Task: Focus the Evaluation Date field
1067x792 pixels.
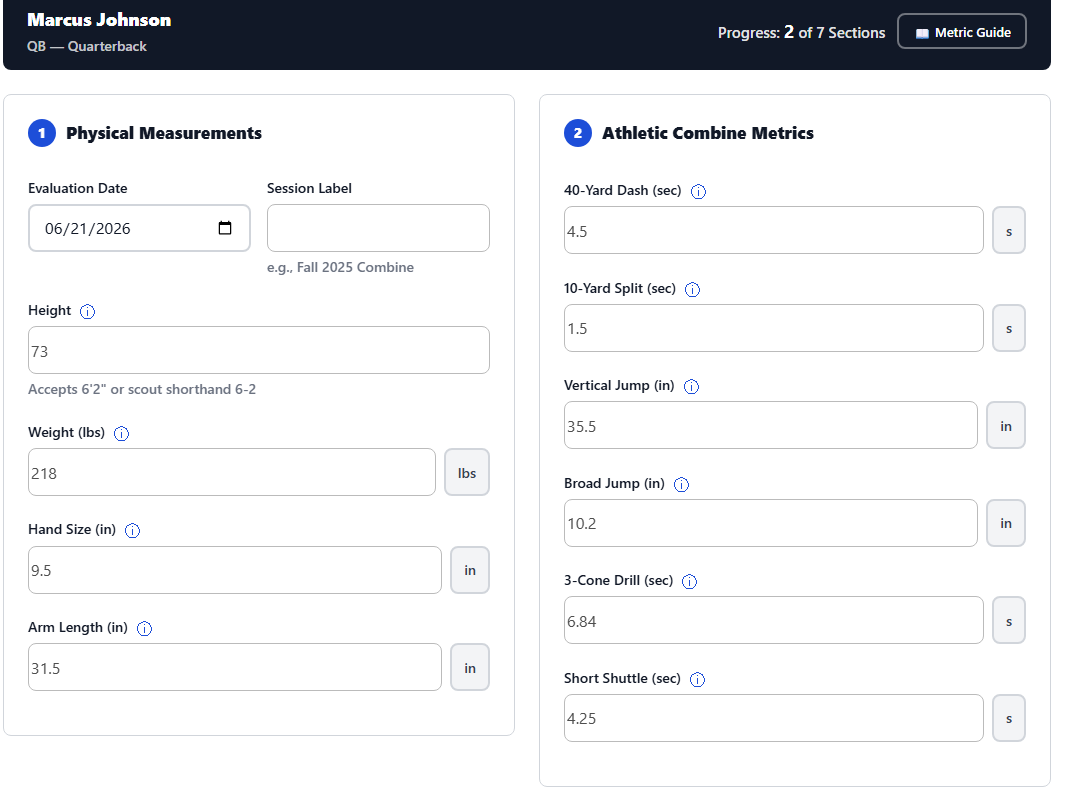Action: [x=139, y=228]
